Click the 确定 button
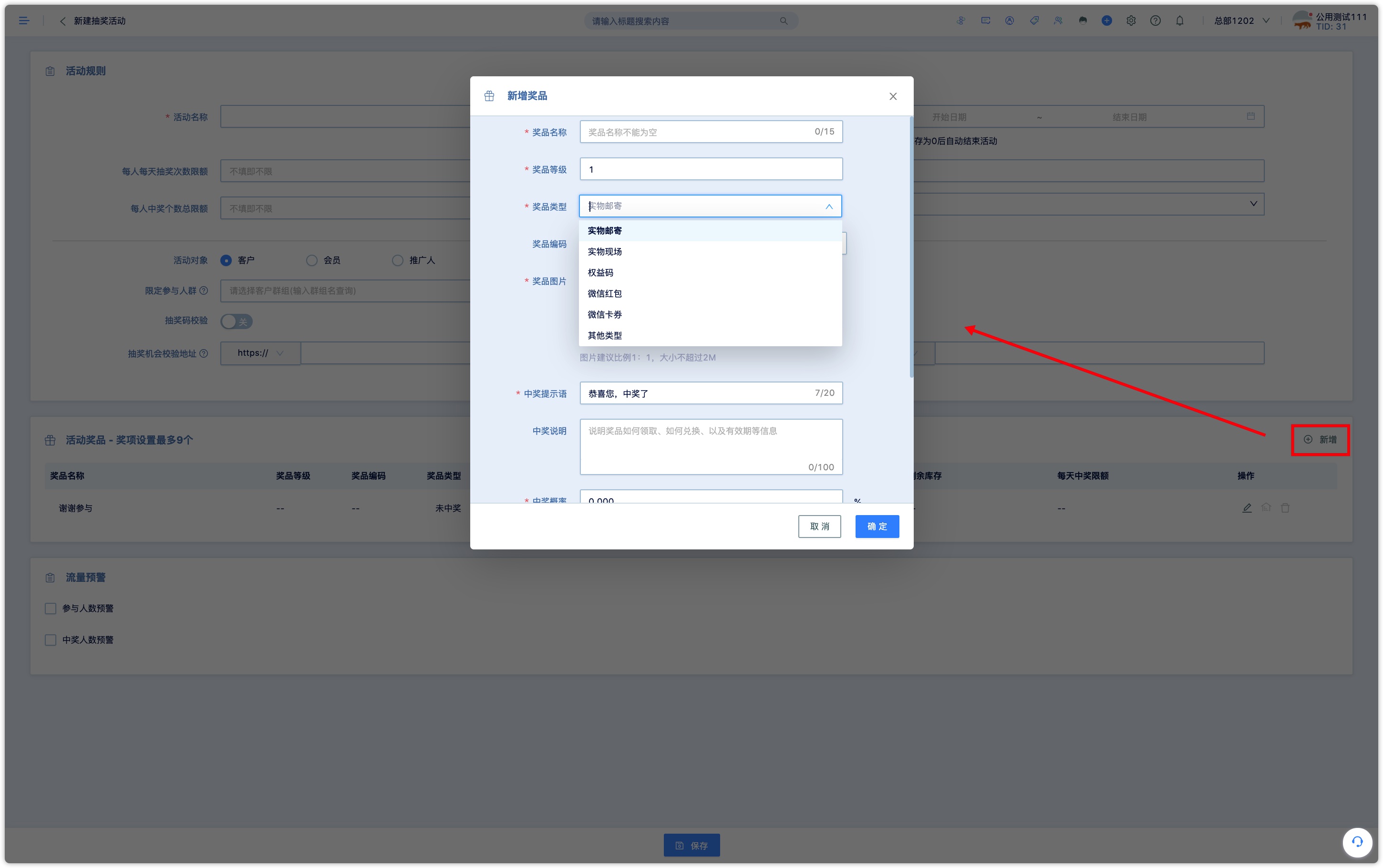 [x=877, y=527]
